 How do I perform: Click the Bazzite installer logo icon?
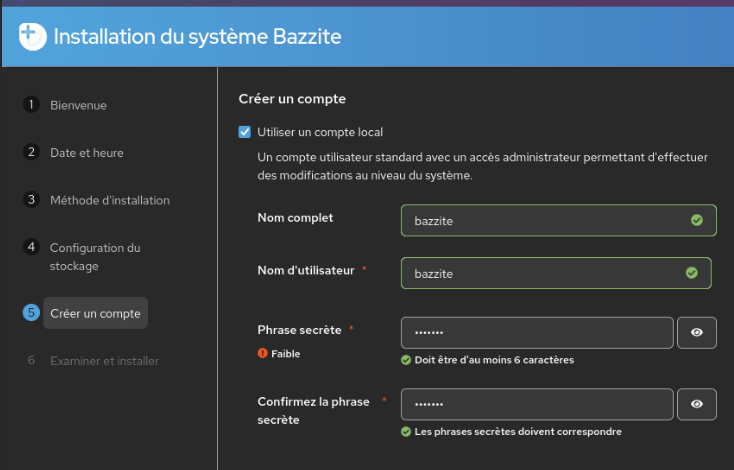coord(32,37)
